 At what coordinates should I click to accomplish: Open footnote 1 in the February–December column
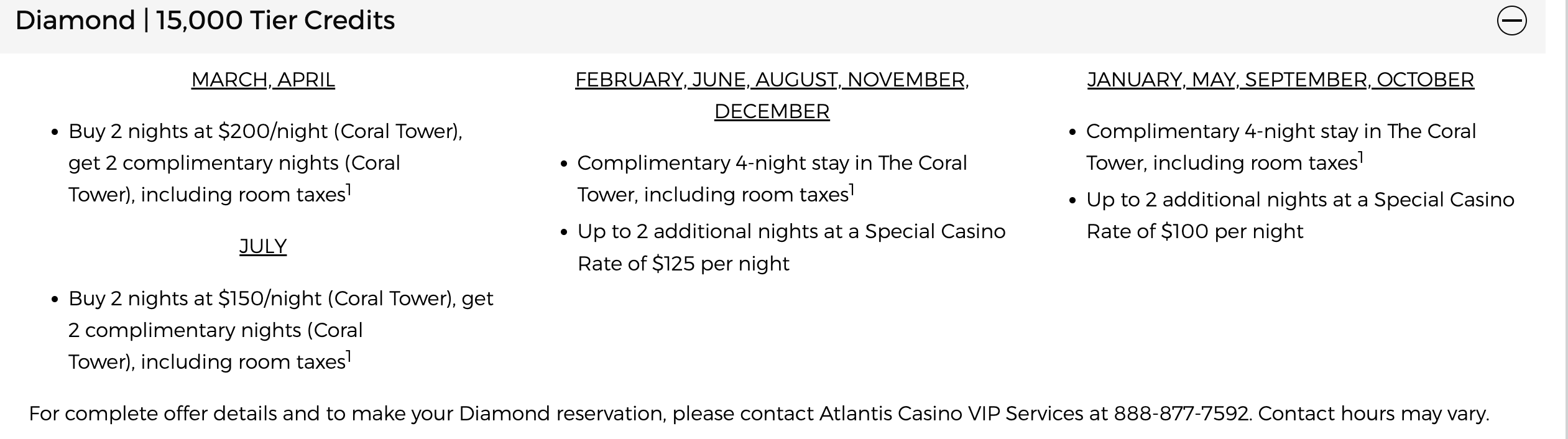[852, 189]
